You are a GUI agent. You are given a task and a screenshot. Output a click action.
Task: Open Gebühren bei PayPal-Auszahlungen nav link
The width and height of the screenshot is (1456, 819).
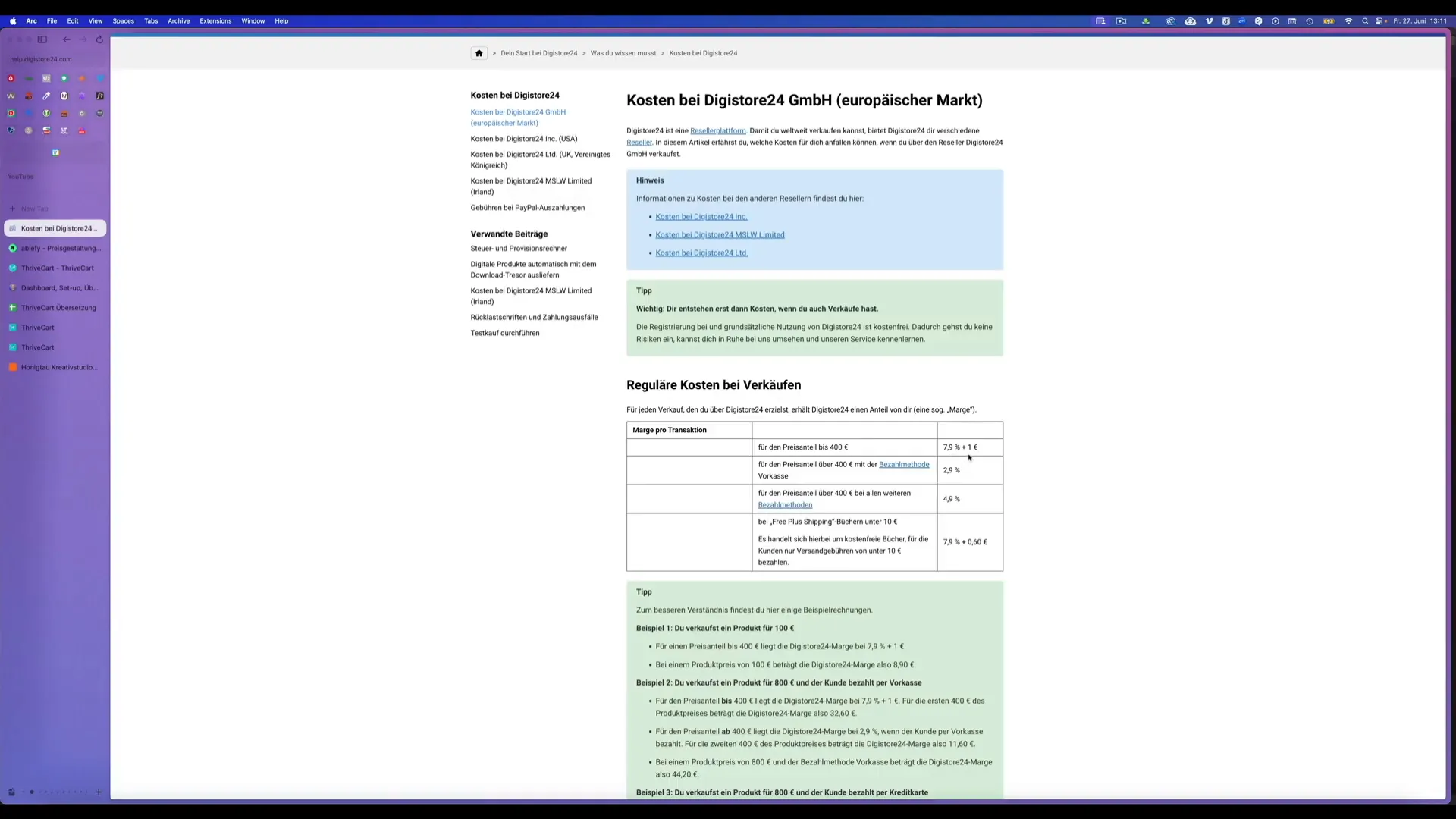[x=527, y=208]
